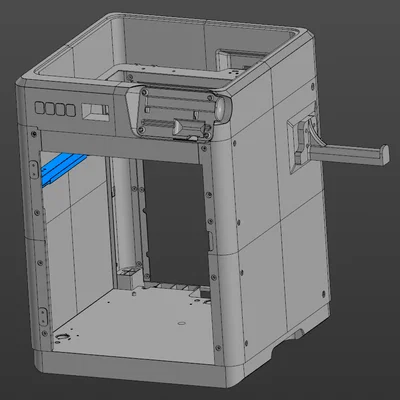
Task: Select the rounded knob at carriage assembly end
Action: pos(222,108)
